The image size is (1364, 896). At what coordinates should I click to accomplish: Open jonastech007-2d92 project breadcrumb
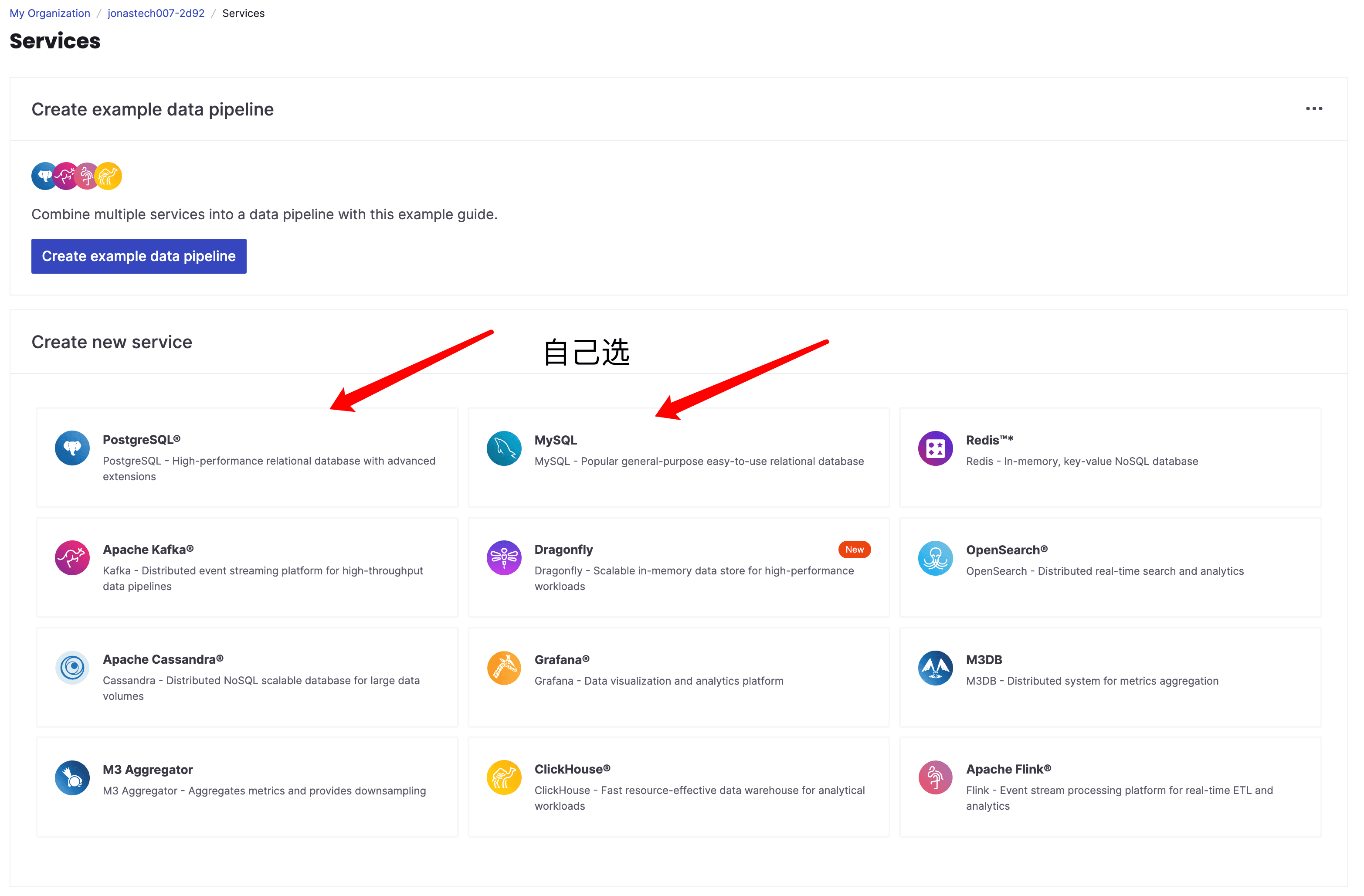(x=156, y=13)
